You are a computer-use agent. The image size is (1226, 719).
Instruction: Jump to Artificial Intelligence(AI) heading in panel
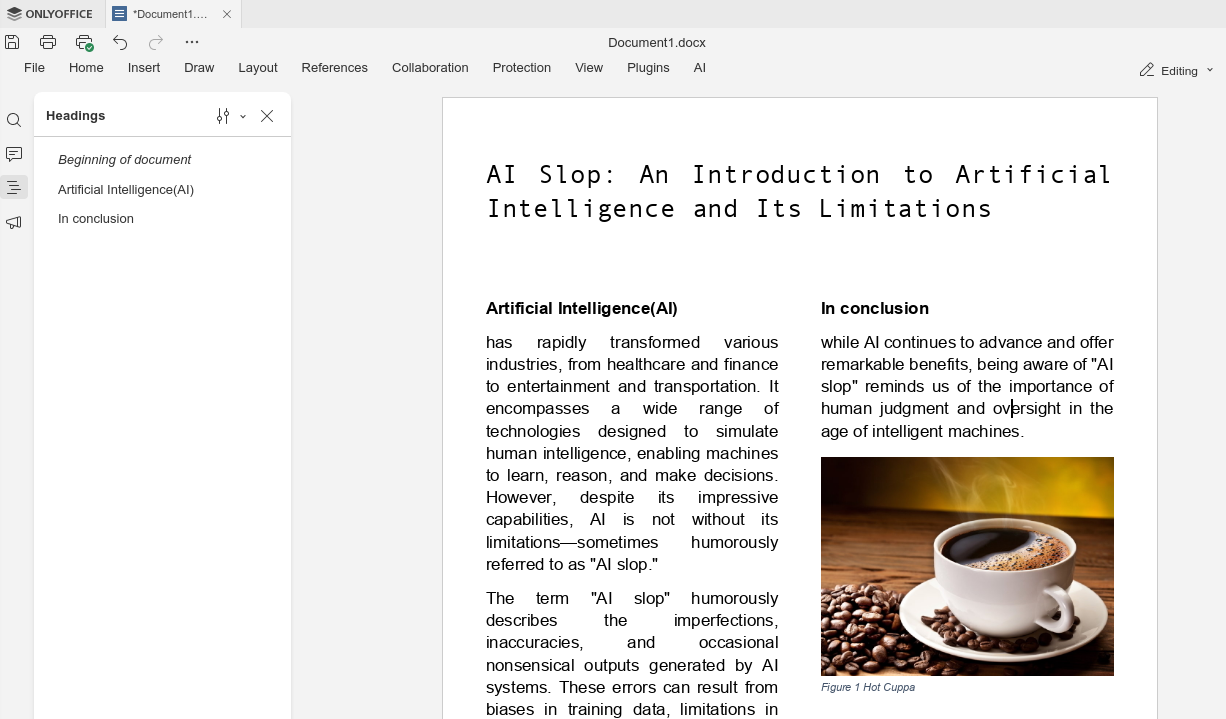click(x=126, y=190)
